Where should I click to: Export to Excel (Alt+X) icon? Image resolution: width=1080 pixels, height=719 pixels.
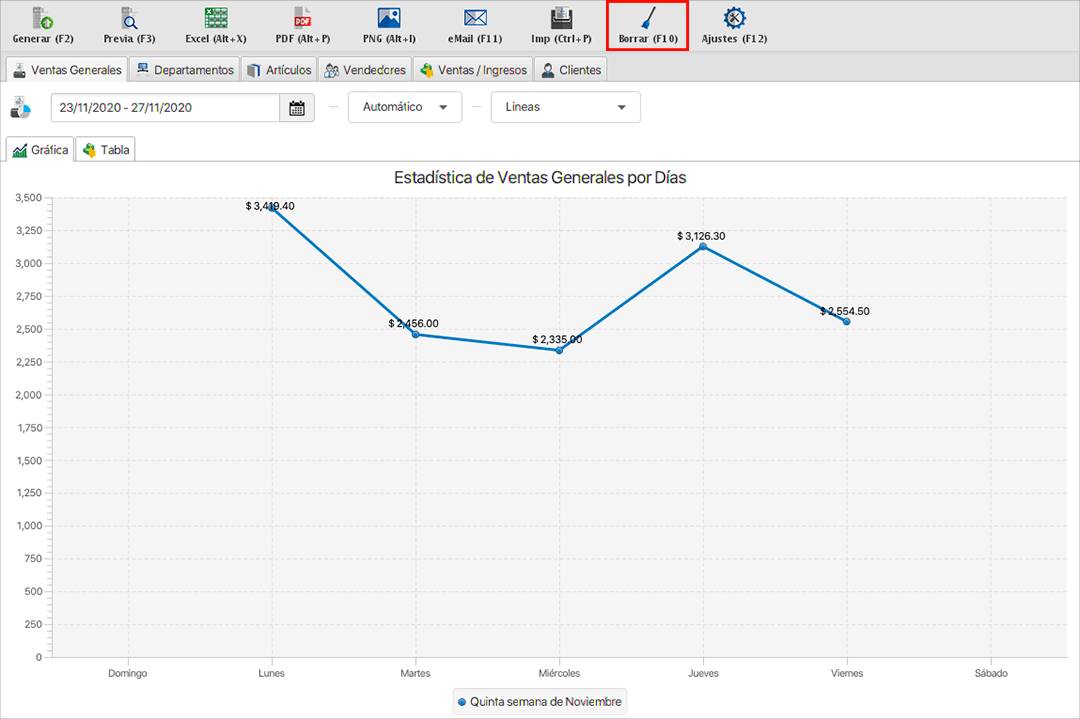[x=215, y=18]
